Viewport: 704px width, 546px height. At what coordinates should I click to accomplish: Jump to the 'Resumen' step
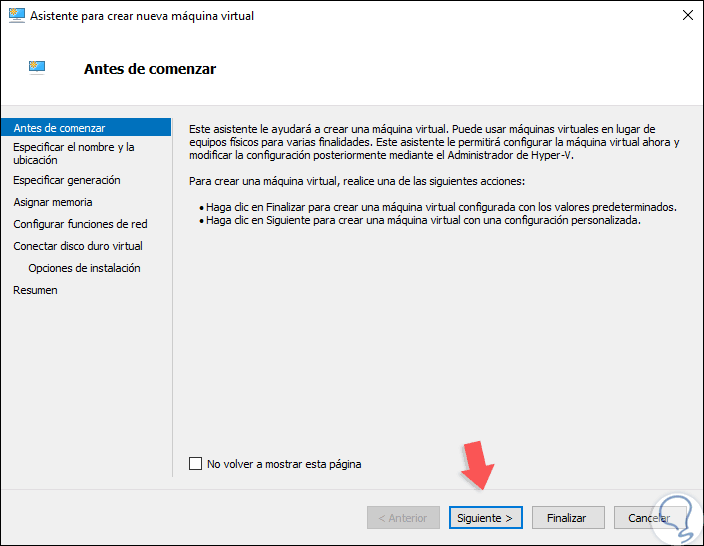click(x=35, y=290)
